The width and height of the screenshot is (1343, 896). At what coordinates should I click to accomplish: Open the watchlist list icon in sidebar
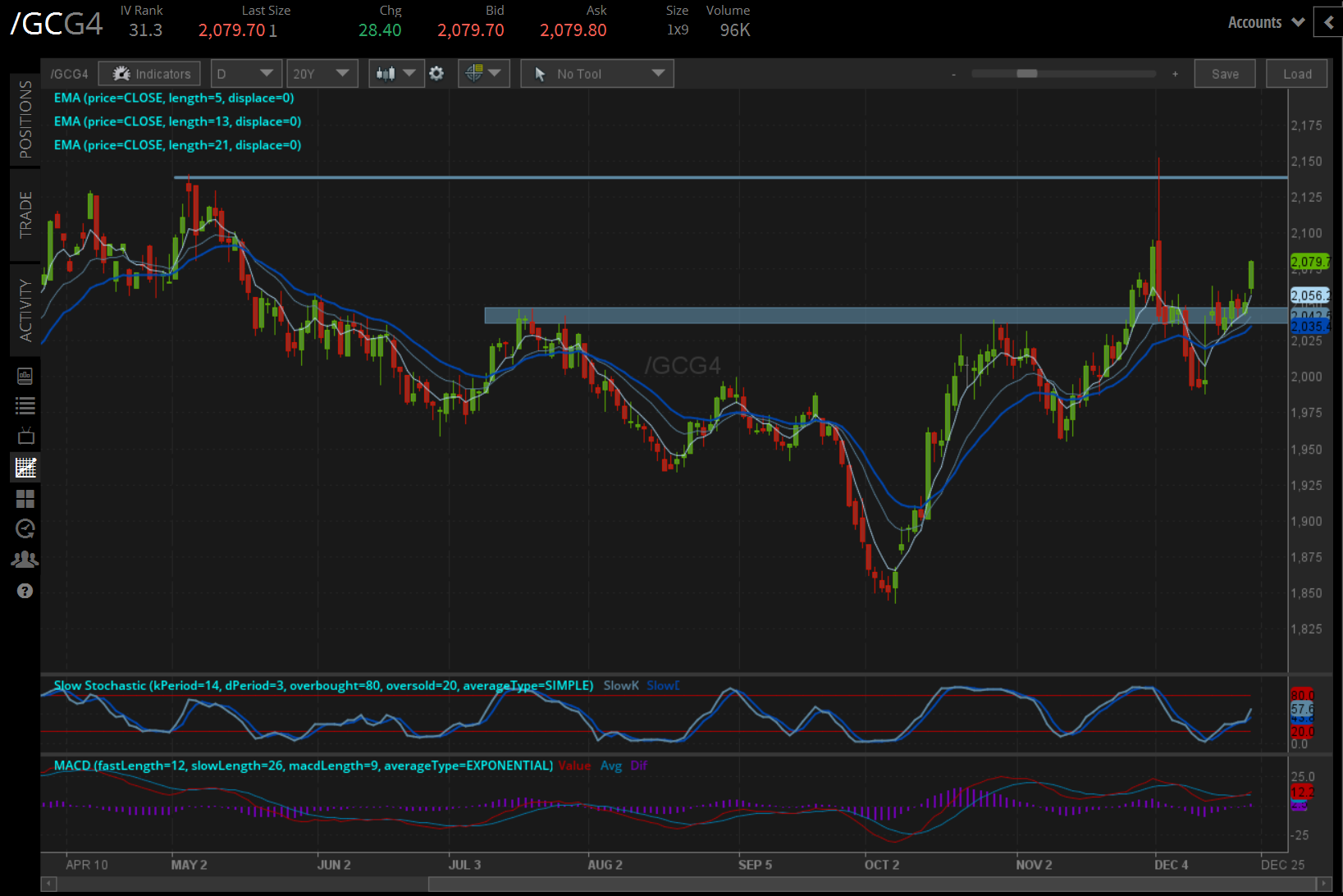(x=25, y=405)
